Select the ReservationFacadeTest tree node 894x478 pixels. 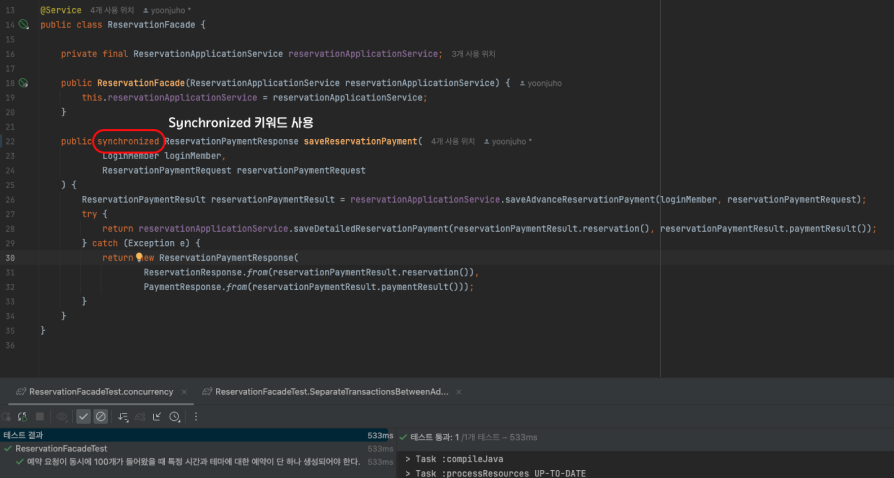tap(61, 449)
